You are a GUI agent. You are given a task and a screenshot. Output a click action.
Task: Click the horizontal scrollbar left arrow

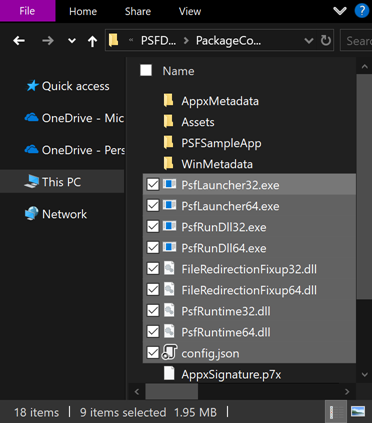coord(137,391)
